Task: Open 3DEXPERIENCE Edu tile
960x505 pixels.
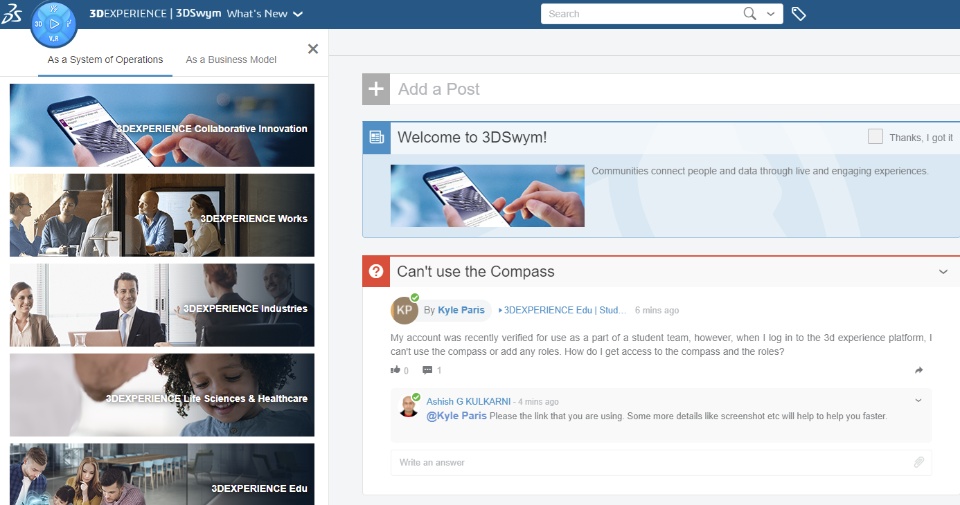Action: coord(162,474)
